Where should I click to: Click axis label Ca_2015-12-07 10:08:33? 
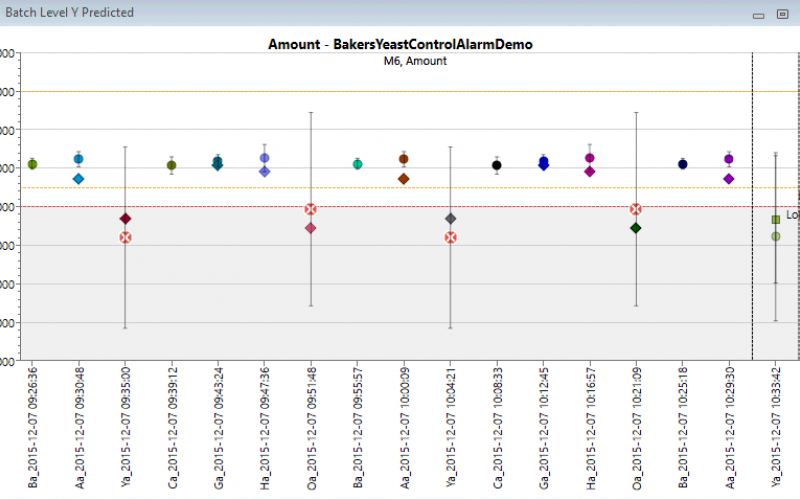click(497, 428)
